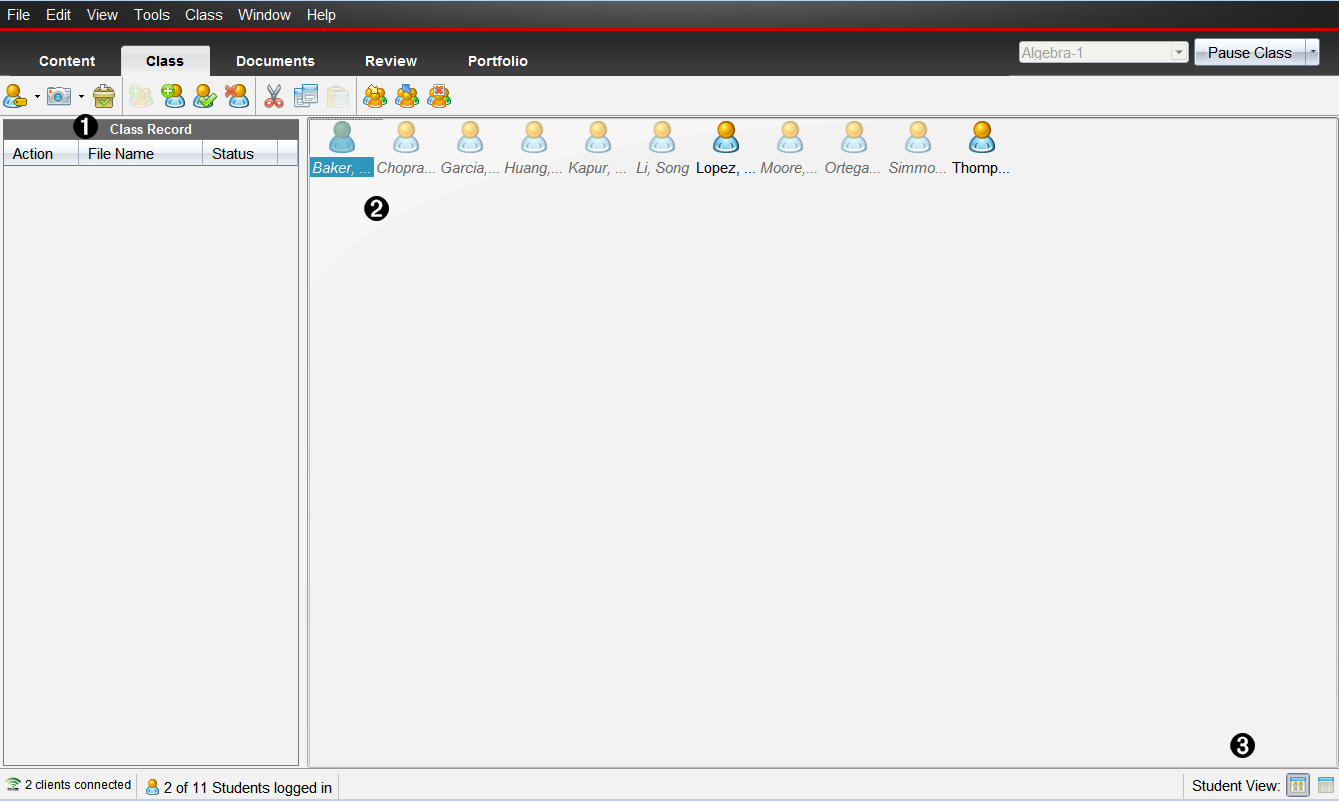1339x801 pixels.
Task: Expand the camera capture dropdown arrow
Action: coord(81,97)
